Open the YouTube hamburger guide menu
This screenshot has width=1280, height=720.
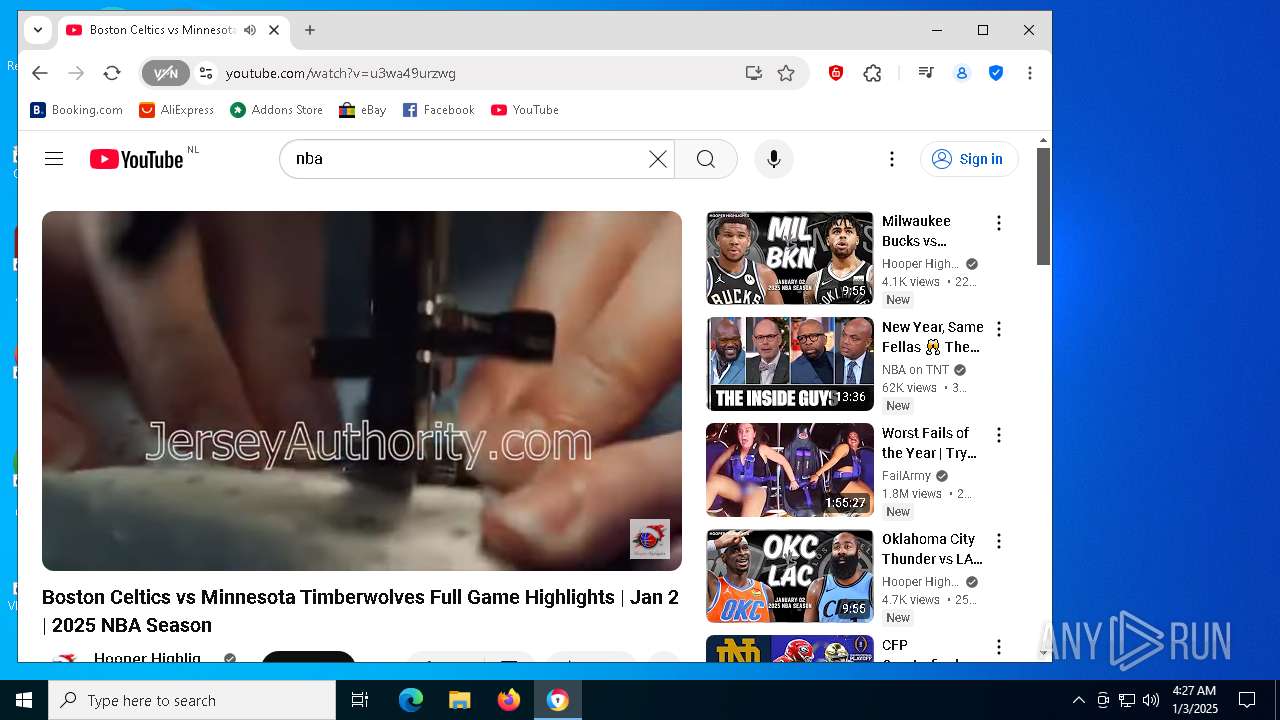pos(54,159)
